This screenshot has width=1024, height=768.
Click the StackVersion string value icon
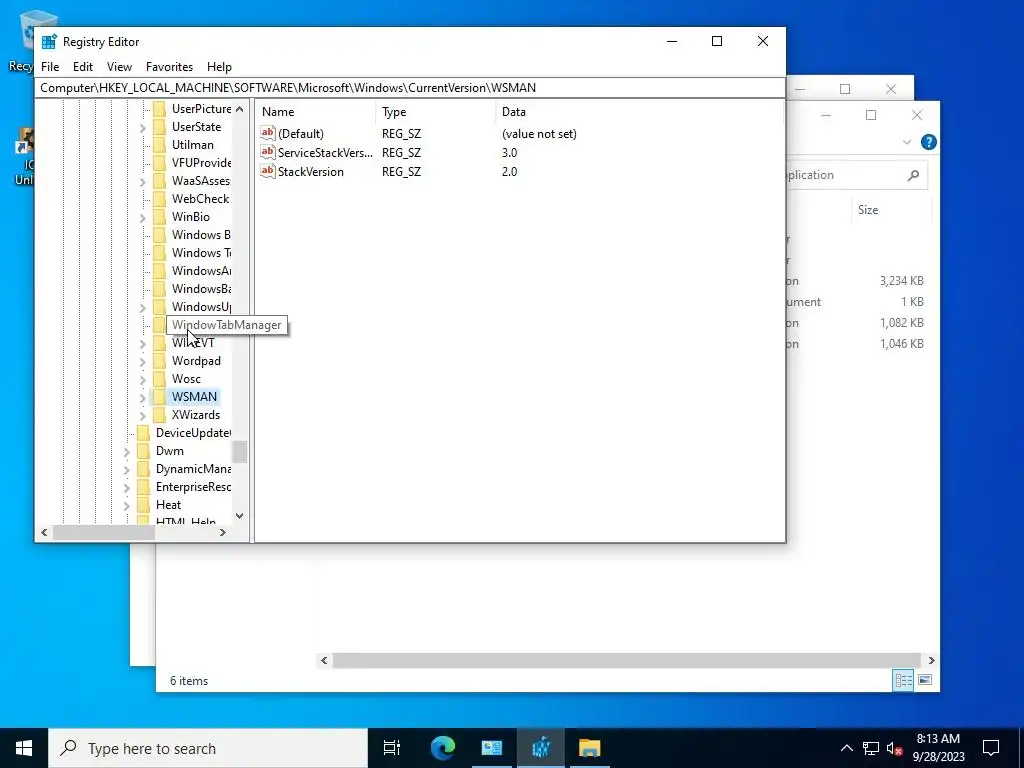[268, 171]
